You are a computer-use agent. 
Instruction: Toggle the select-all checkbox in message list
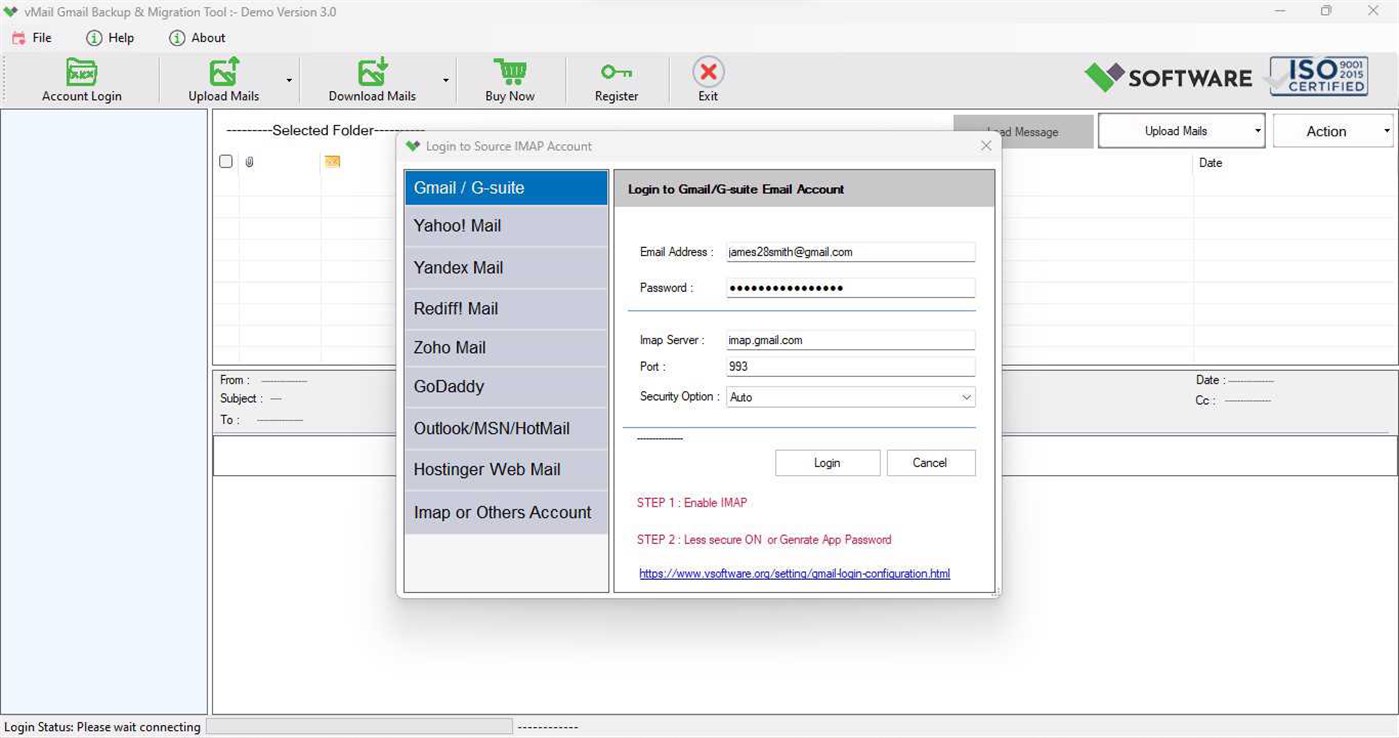[x=226, y=161]
